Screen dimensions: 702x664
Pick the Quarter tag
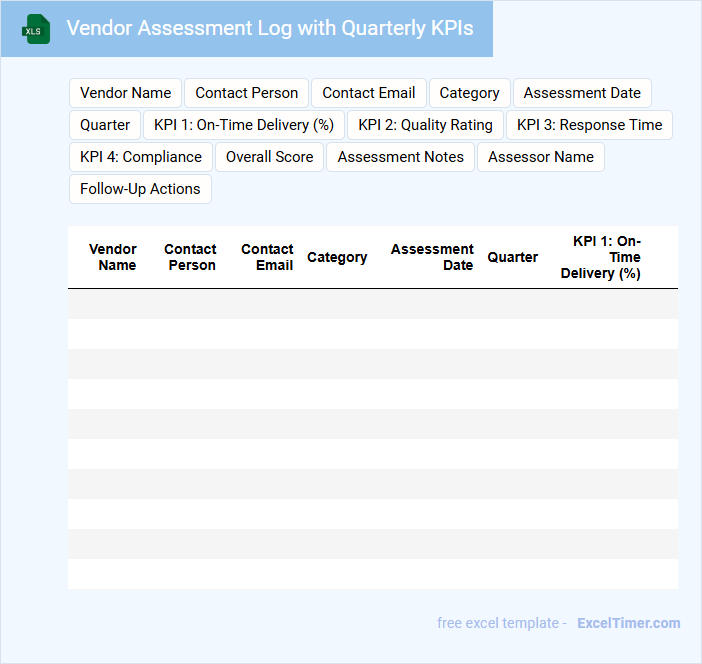(x=105, y=125)
